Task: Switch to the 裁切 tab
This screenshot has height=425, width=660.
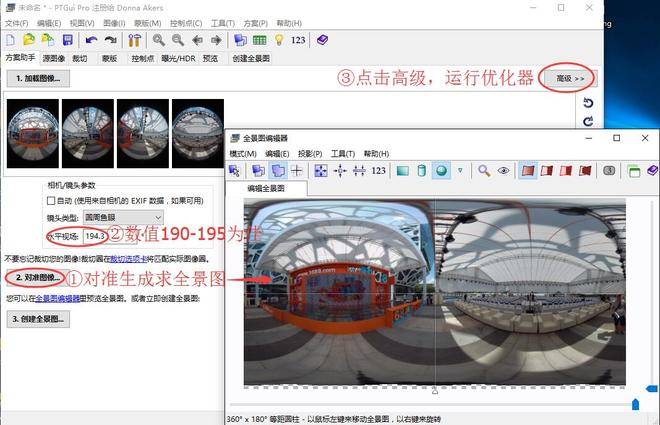Action: coord(80,58)
